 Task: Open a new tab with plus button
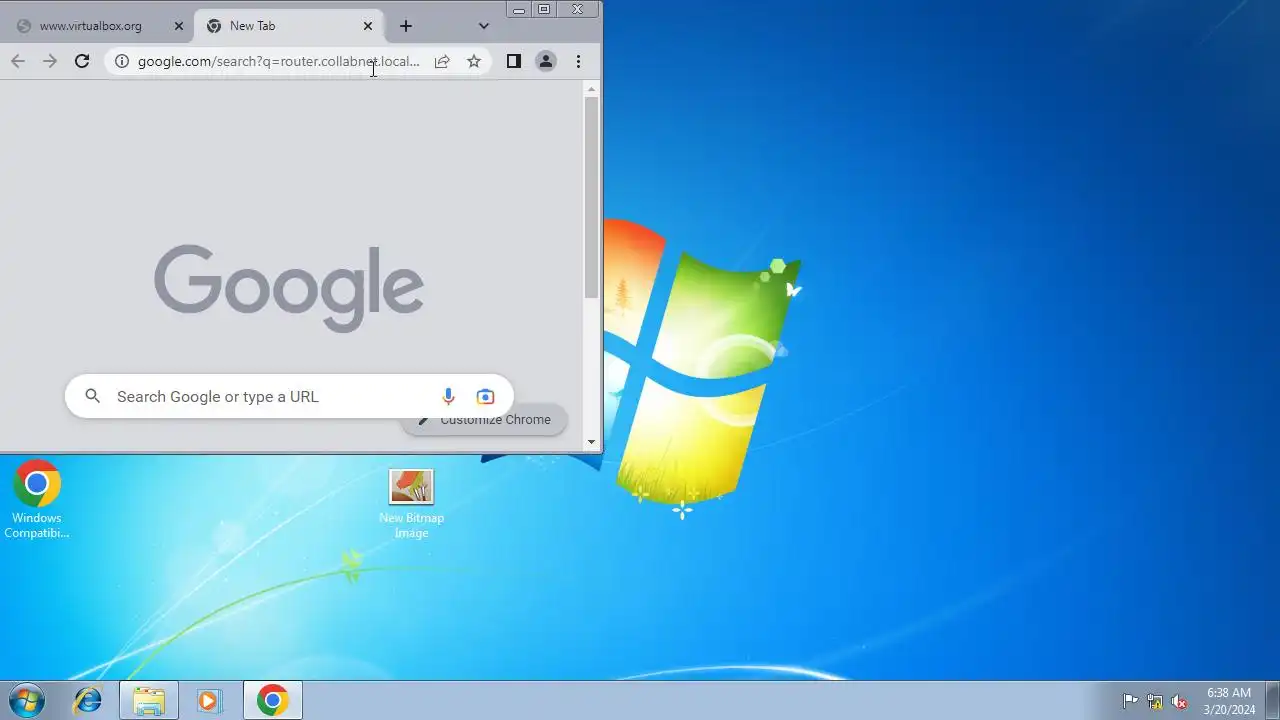coord(406,26)
